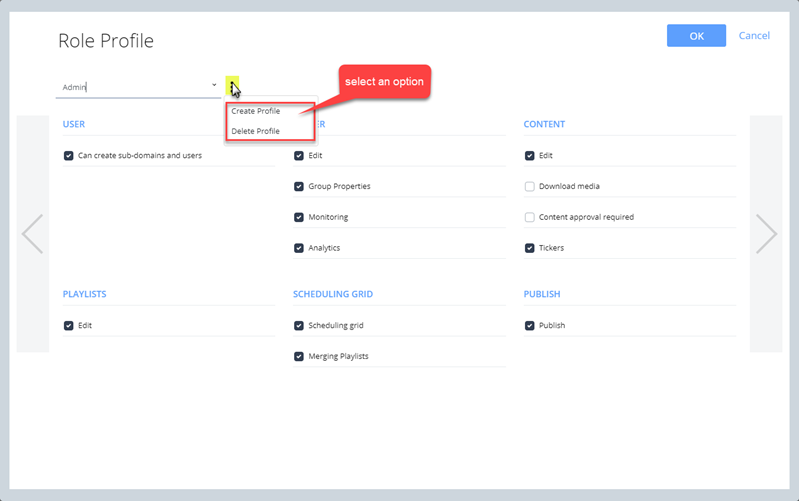Viewport: 799px width, 501px height.
Task: Uncheck the Playlists Edit checkbox
Action: pos(69,326)
